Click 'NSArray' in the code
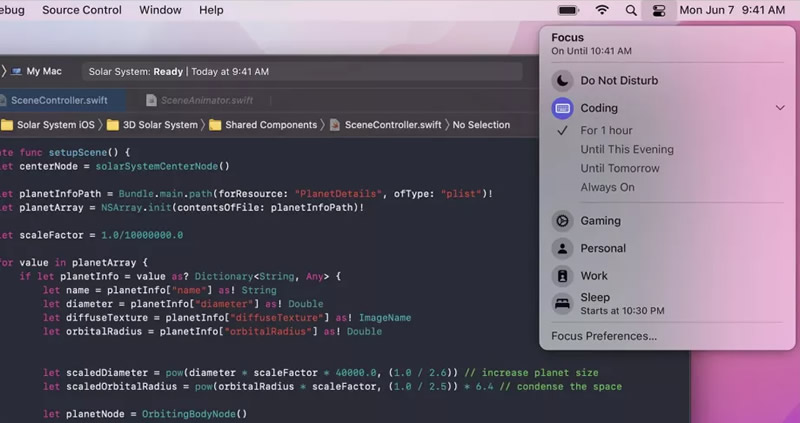Viewport: 800px width, 423px height. tap(121, 208)
